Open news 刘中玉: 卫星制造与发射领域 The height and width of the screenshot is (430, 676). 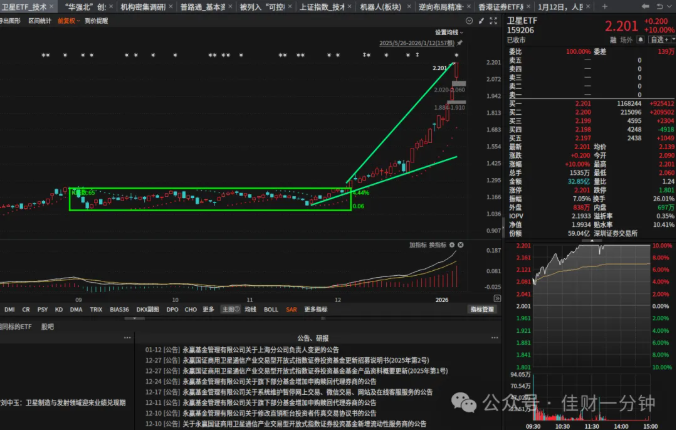click(63, 403)
